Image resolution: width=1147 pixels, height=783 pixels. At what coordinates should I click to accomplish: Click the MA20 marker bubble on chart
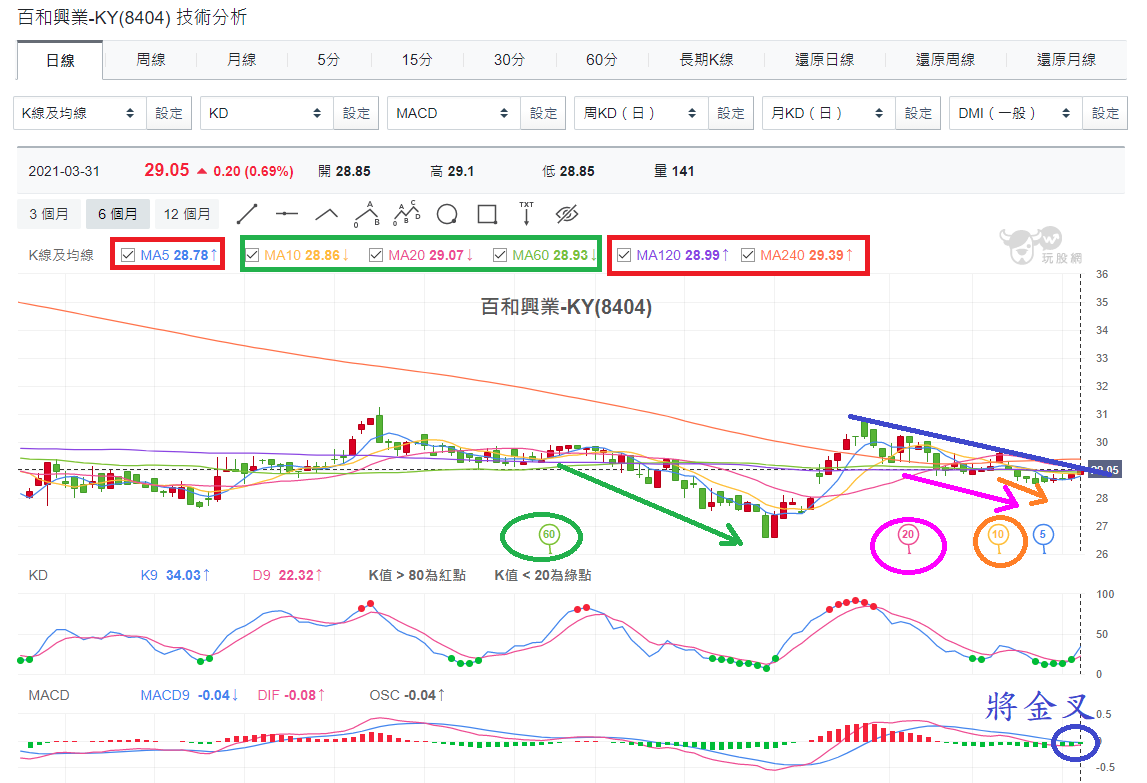(x=908, y=535)
